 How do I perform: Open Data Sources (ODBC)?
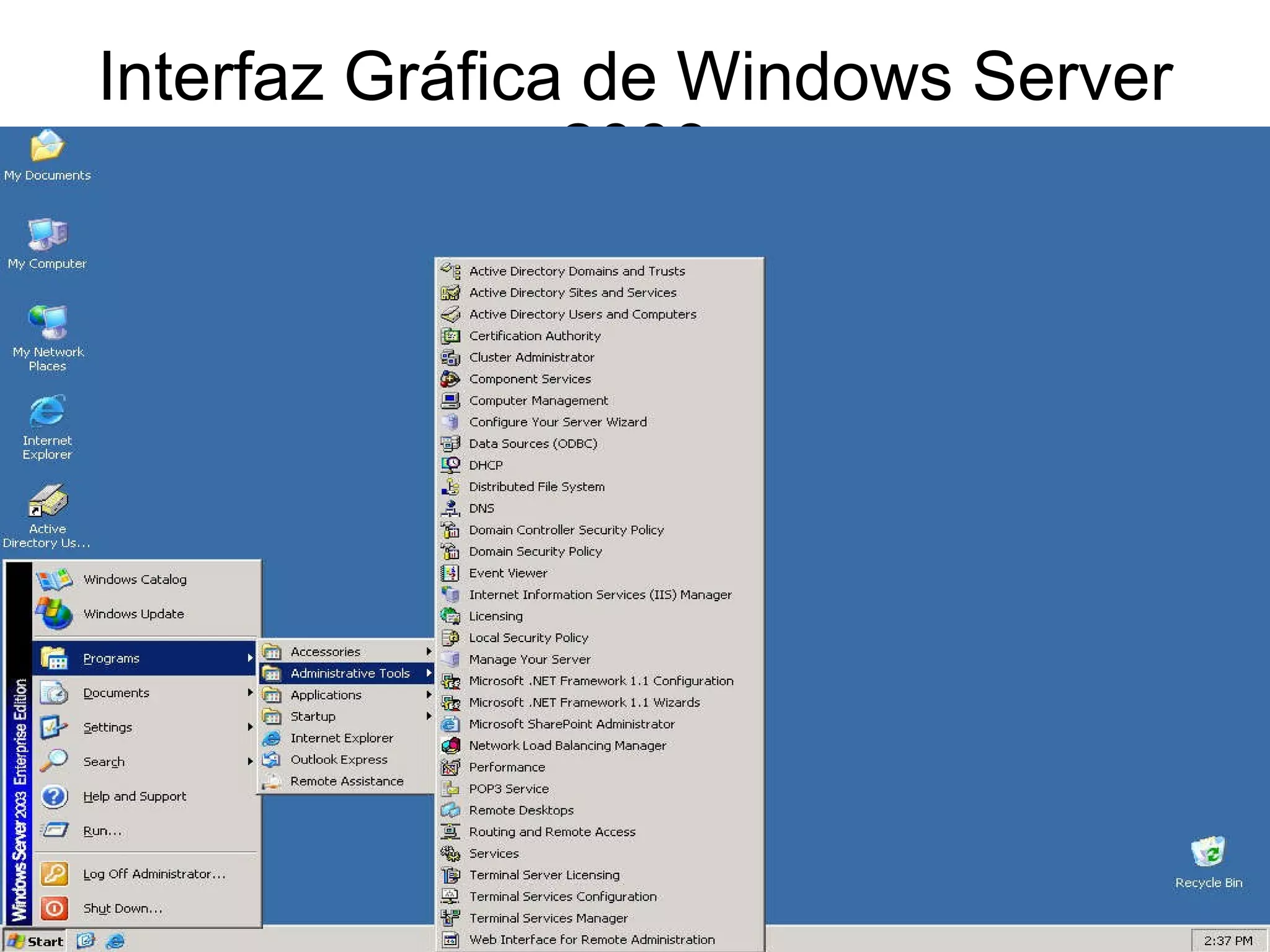[599, 444]
